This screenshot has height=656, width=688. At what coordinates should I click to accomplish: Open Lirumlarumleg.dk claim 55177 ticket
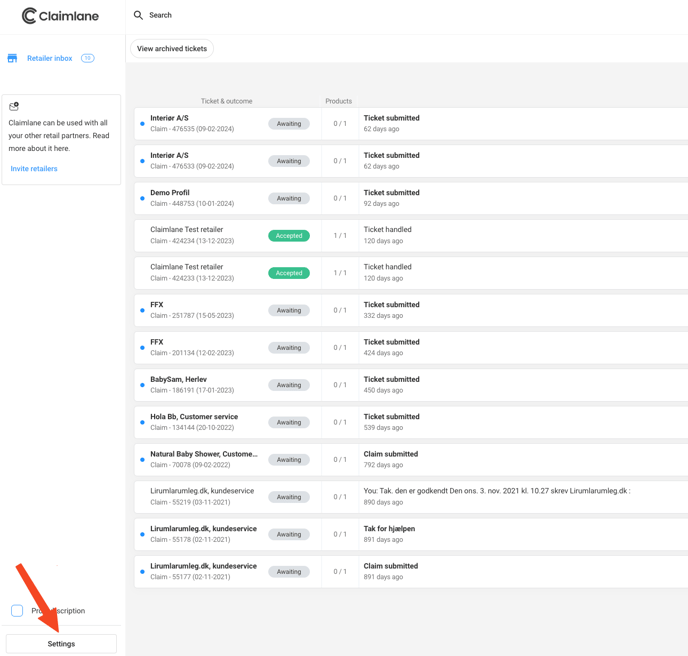411,571
